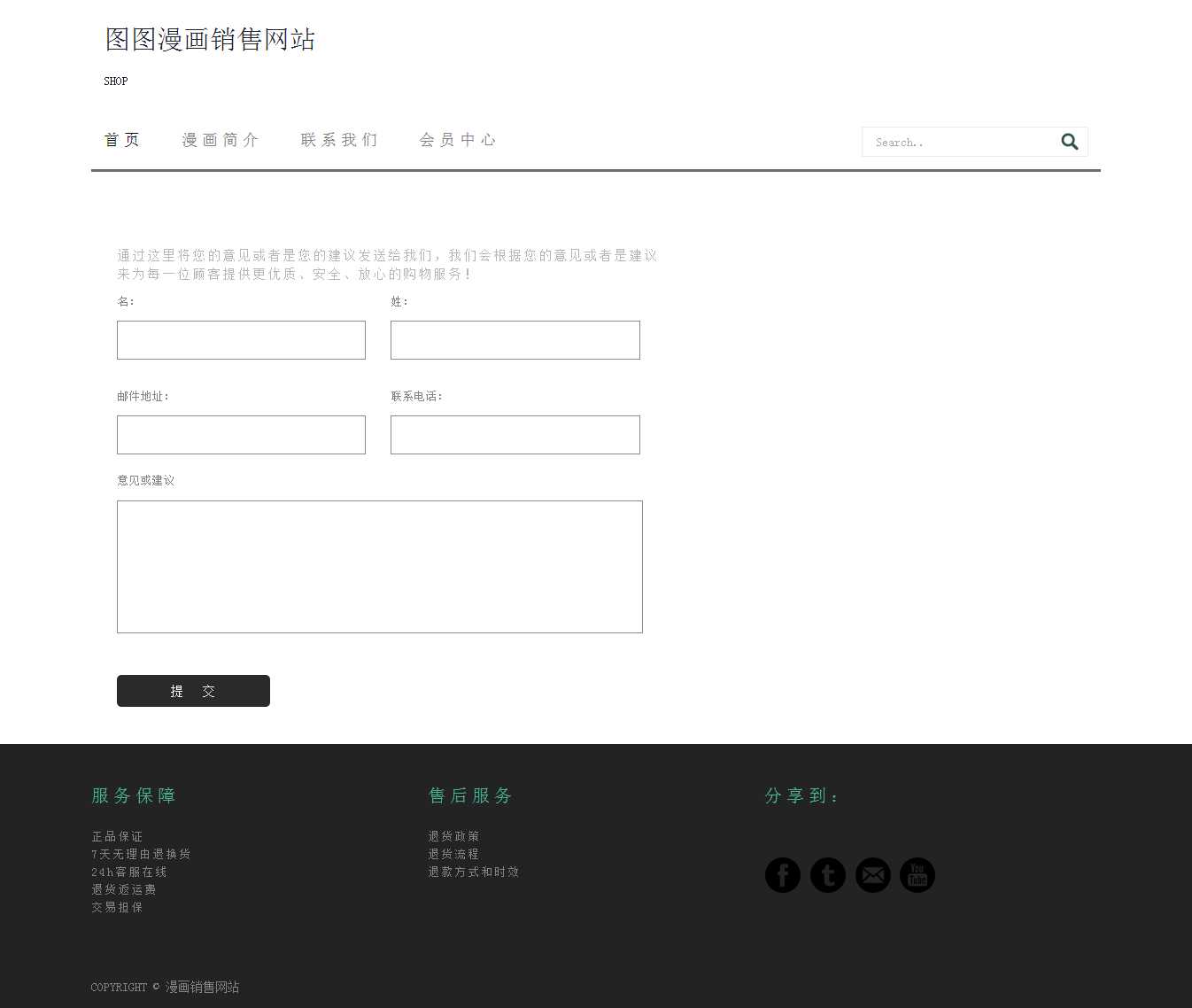Go to 首页 in navigation
This screenshot has height=1008, width=1192.
tap(122, 140)
